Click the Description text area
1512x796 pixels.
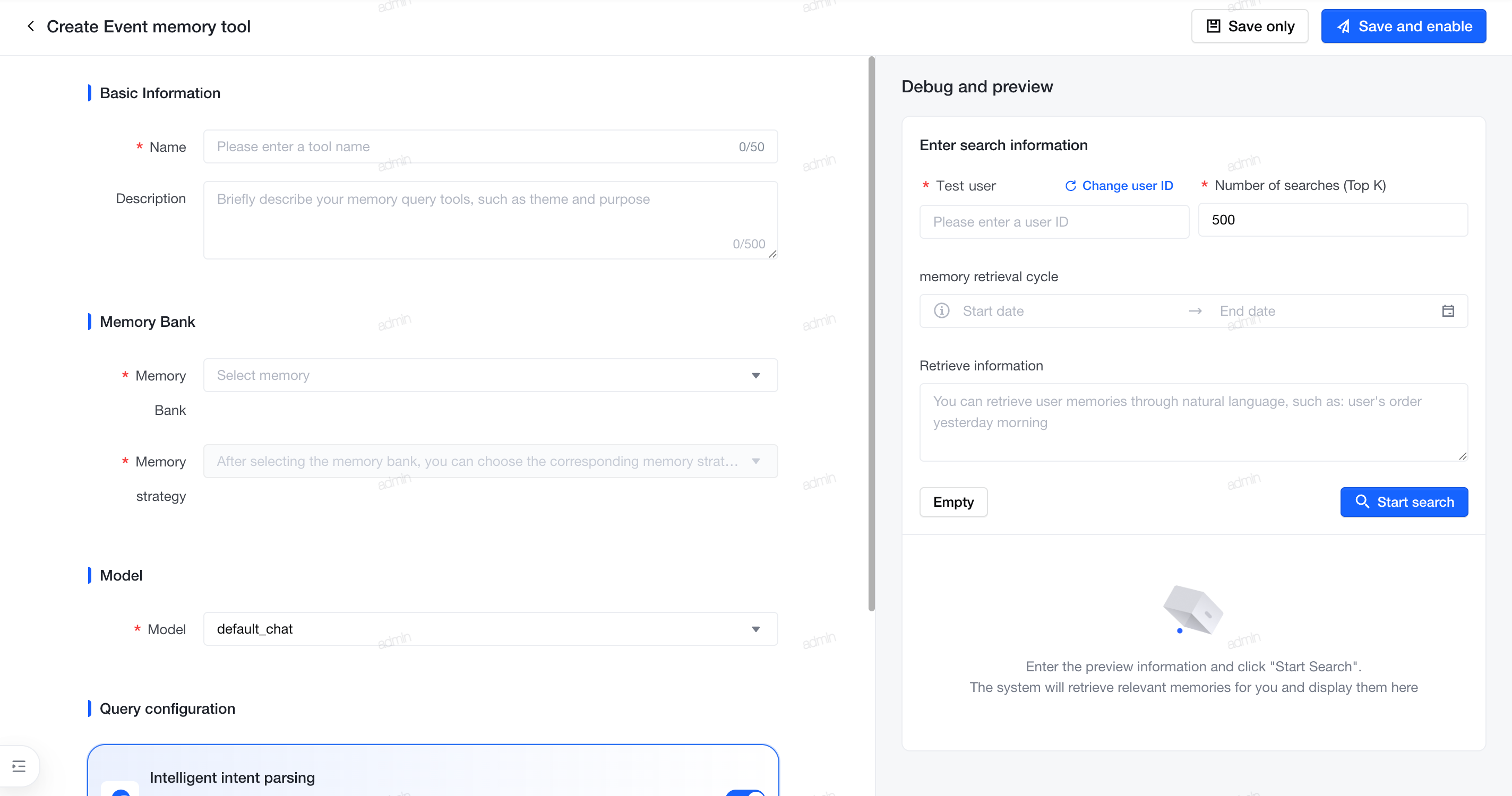[x=491, y=220]
